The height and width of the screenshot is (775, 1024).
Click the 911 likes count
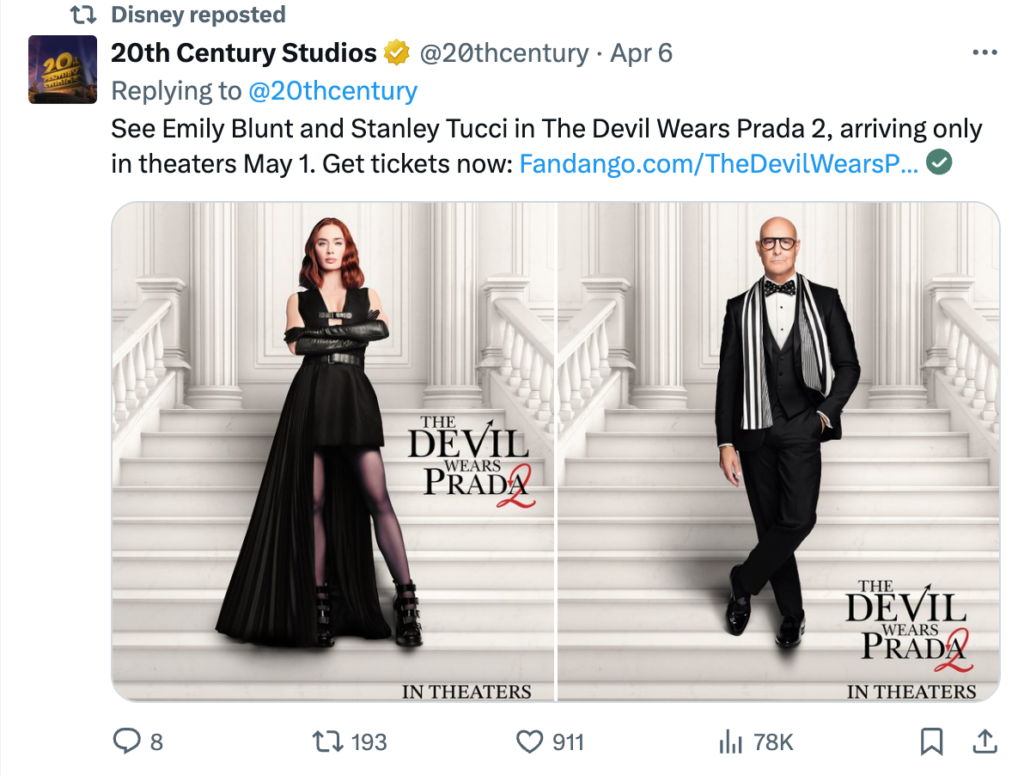(568, 742)
